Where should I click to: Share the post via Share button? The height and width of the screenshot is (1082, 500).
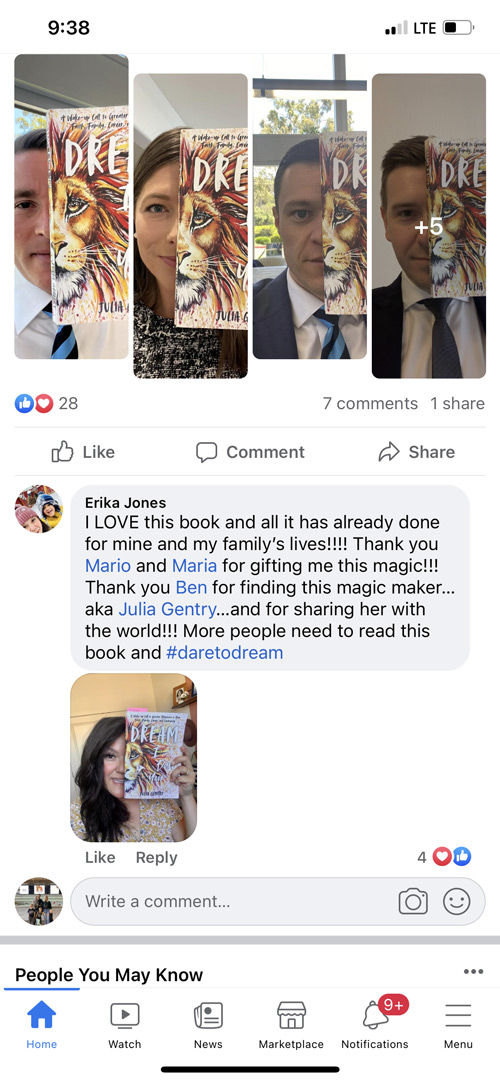click(417, 452)
